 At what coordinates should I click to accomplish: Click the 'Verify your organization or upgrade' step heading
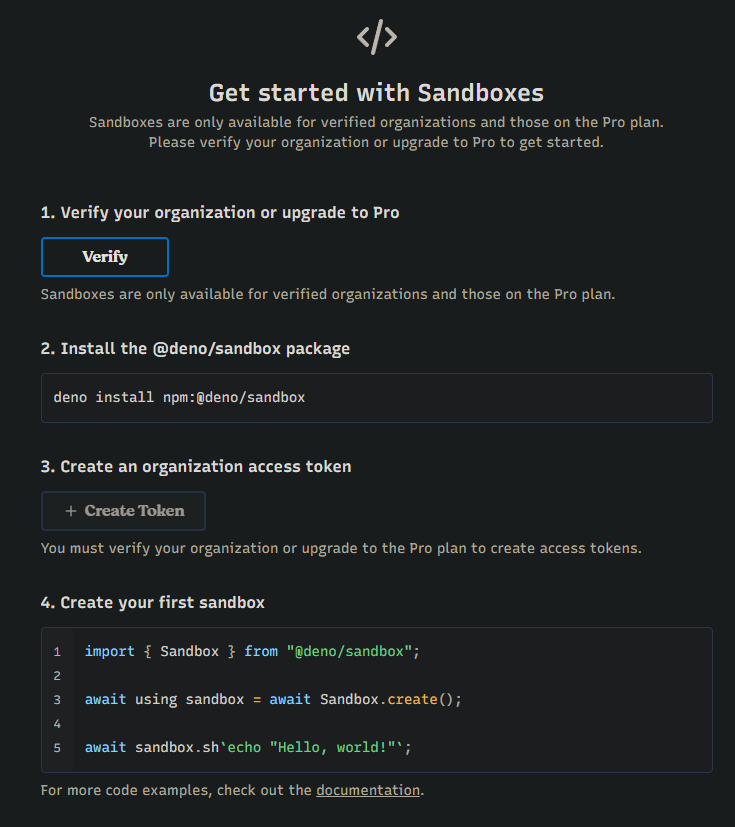(x=220, y=213)
